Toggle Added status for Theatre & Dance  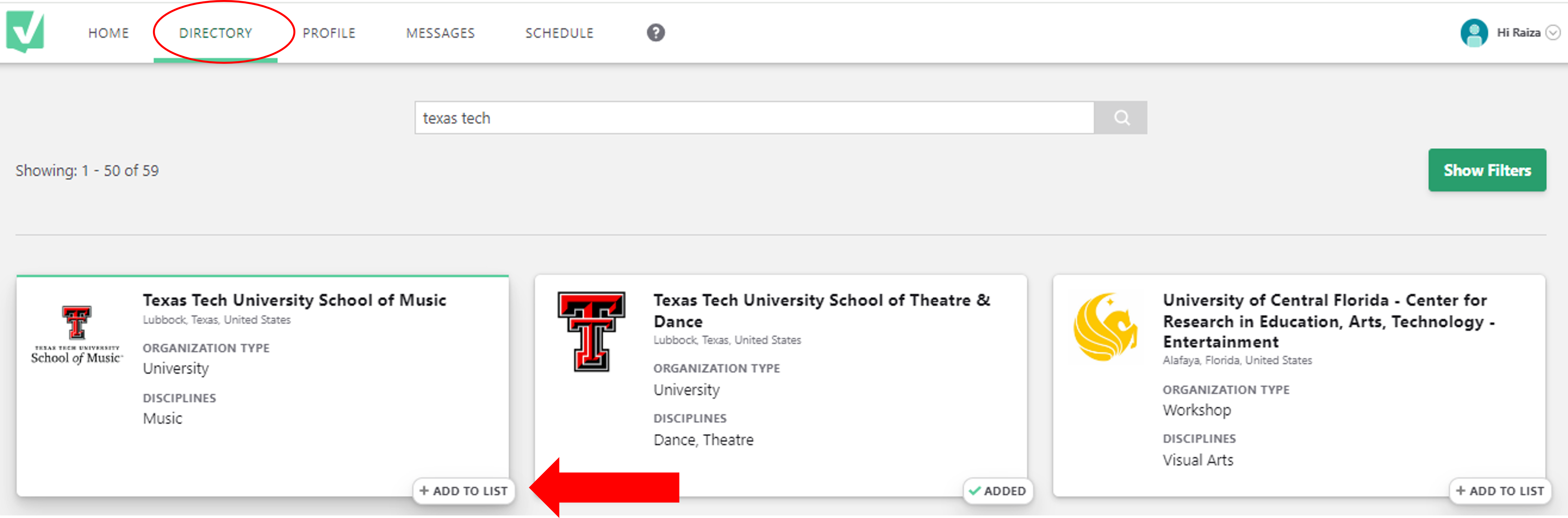tap(997, 491)
